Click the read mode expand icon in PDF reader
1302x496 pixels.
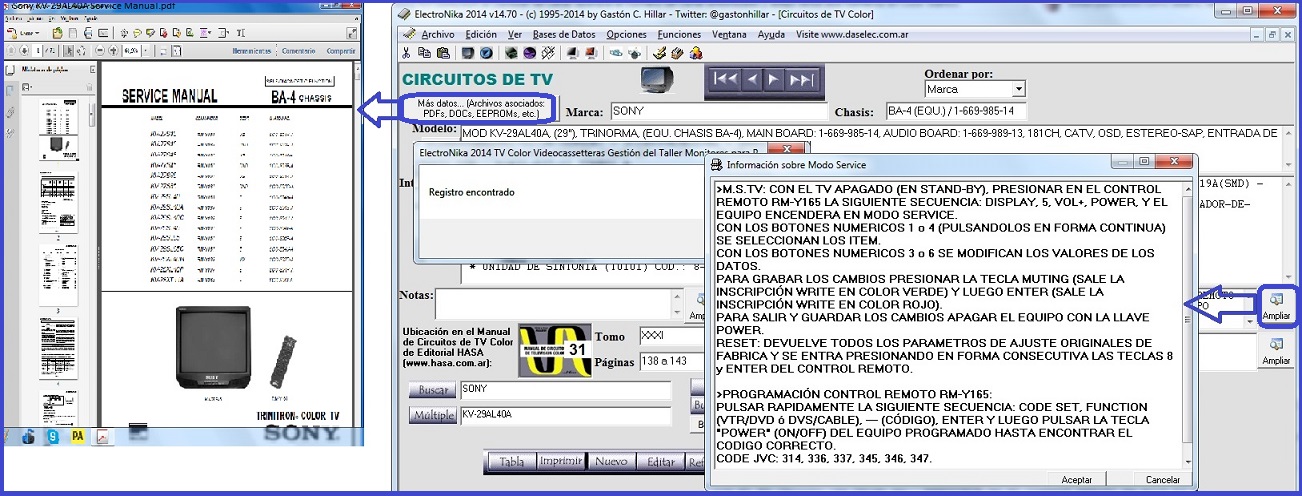[x=352, y=33]
